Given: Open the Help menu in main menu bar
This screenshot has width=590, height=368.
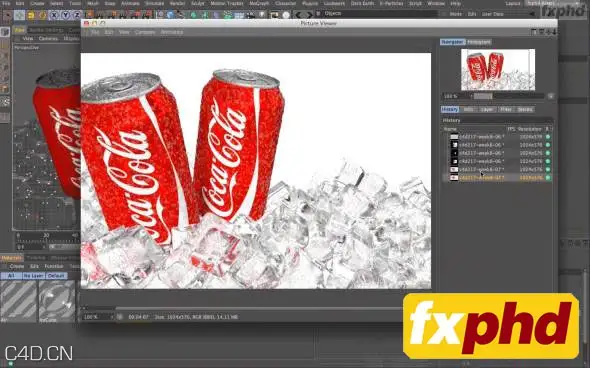Looking at the screenshot, I should coord(455,3).
